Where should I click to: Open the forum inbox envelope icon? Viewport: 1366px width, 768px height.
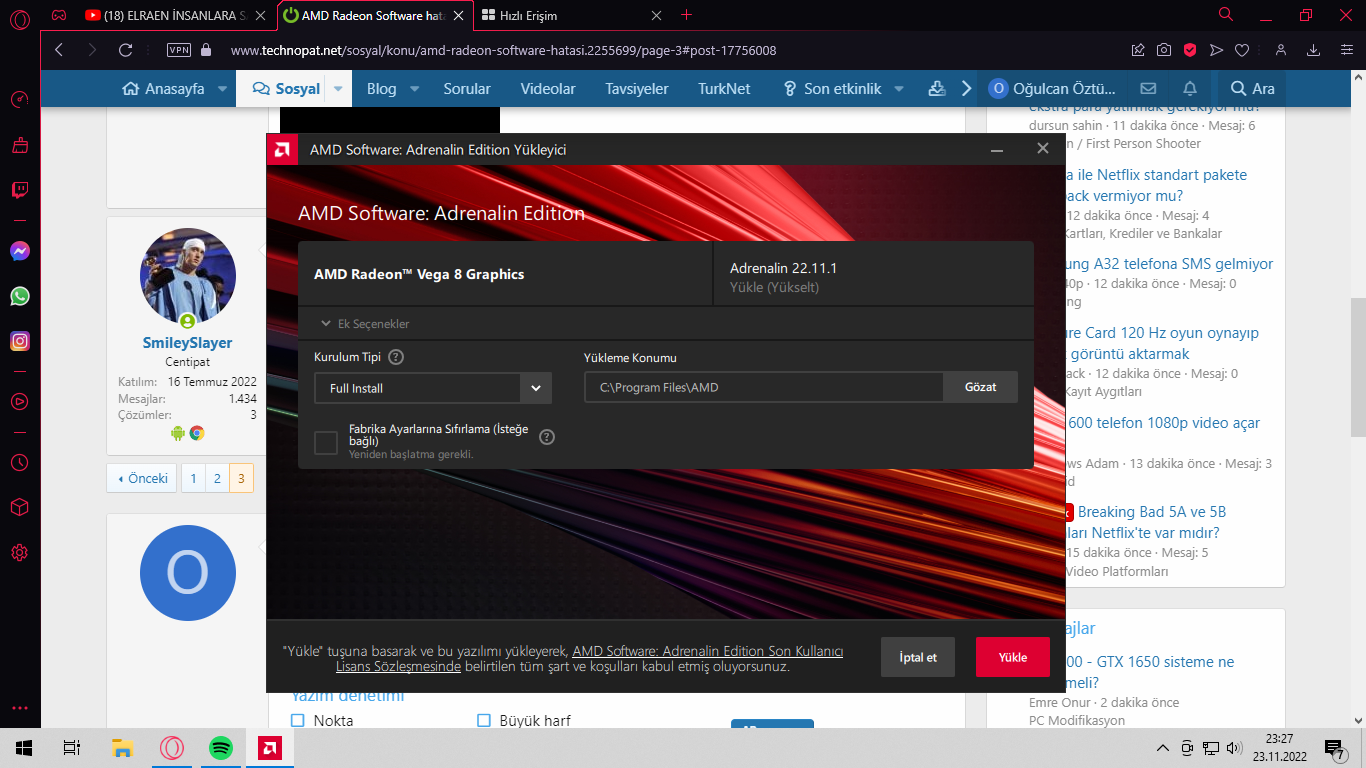pyautogui.click(x=1148, y=88)
